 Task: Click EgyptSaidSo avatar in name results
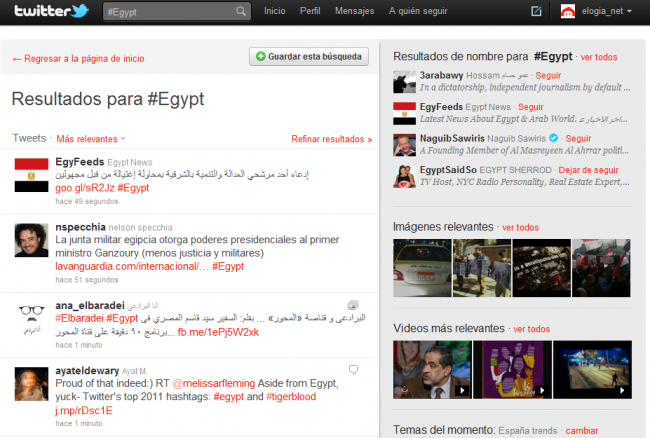tap(404, 177)
